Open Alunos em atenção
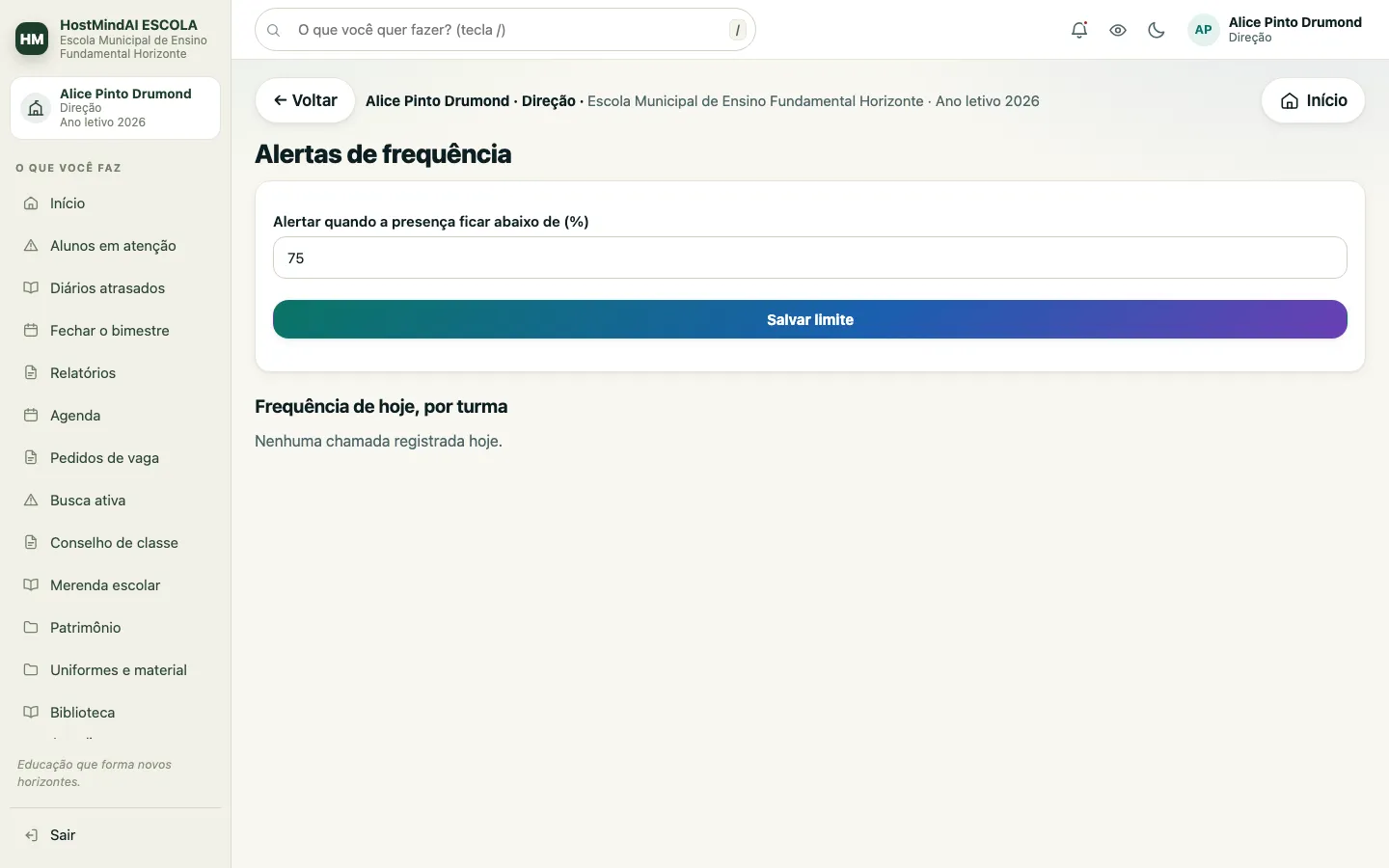The height and width of the screenshot is (868, 1389). [116, 246]
